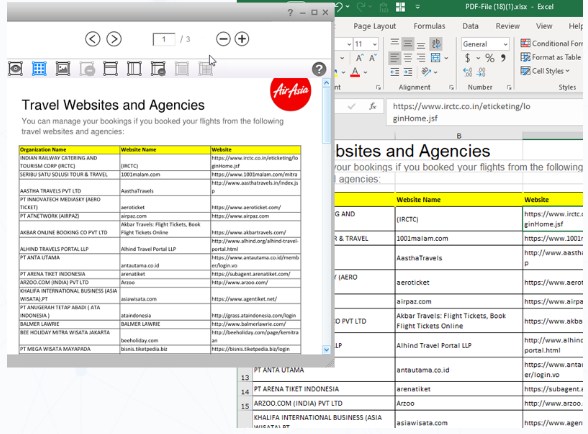
Task: Open the Accounting format dropdown arrow
Action: click(x=478, y=58)
